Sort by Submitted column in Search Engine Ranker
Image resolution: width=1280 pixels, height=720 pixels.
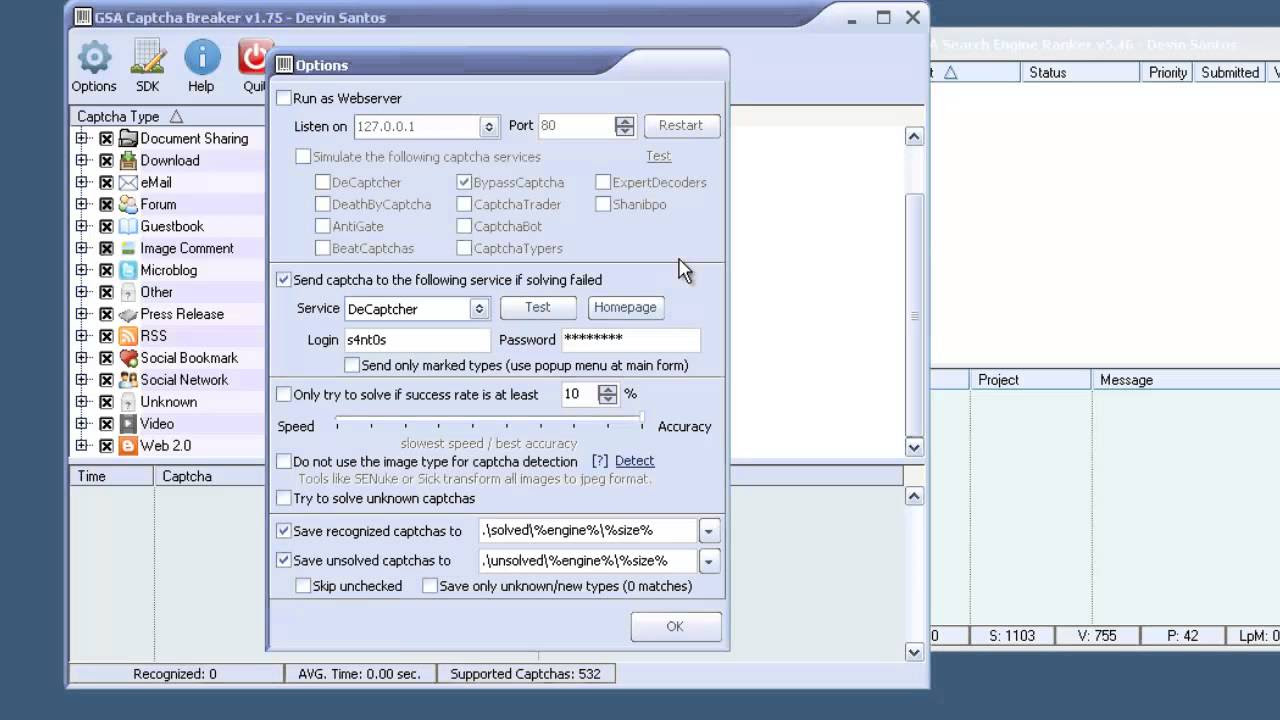[x=1230, y=72]
